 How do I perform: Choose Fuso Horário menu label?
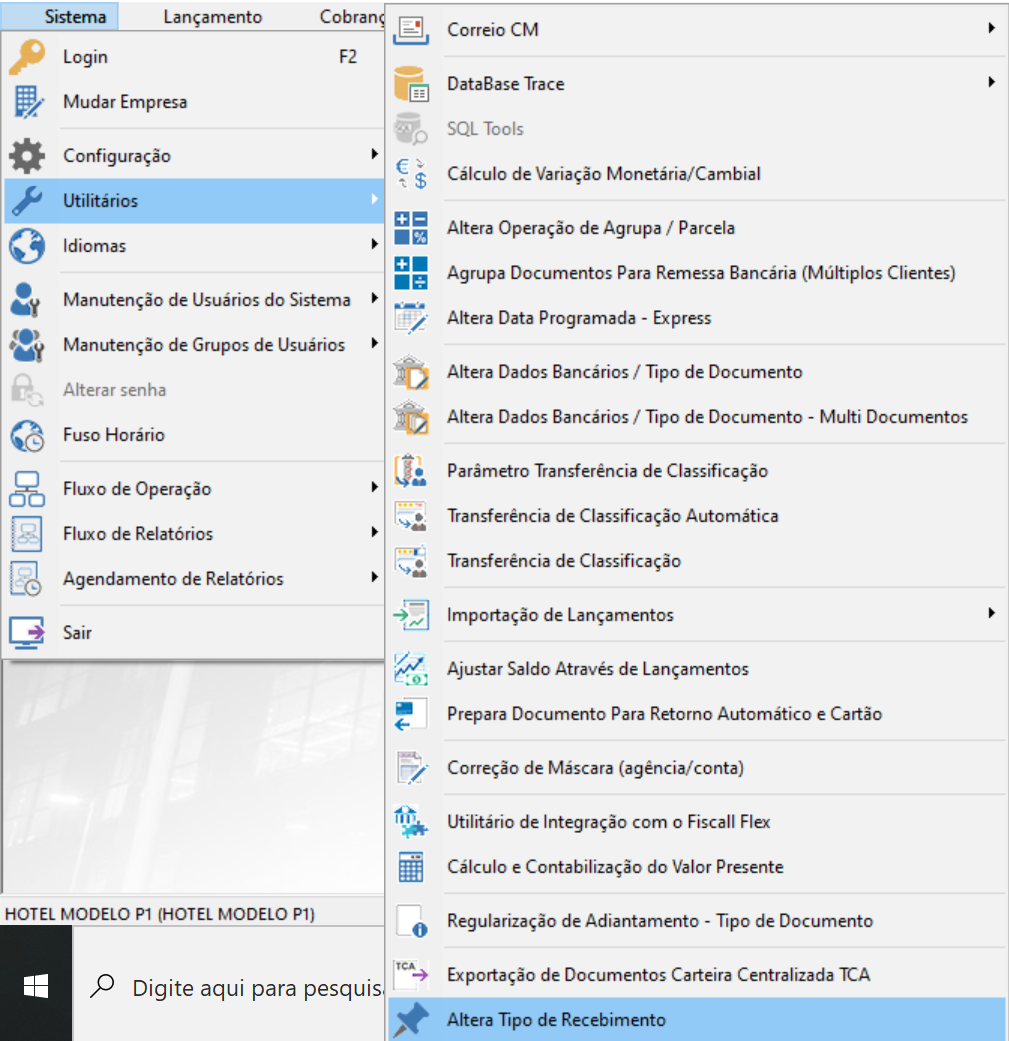114,435
